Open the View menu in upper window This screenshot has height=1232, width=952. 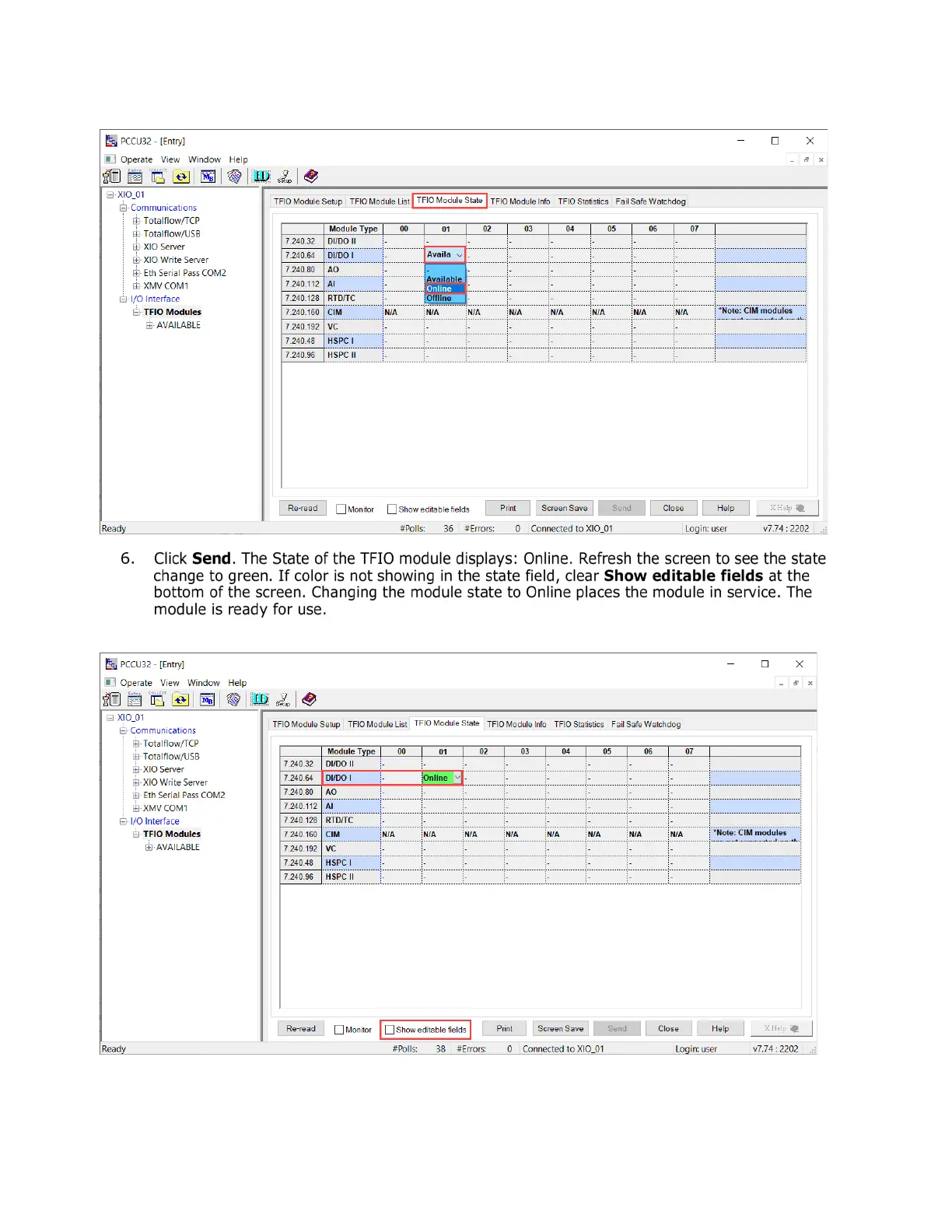coord(170,159)
